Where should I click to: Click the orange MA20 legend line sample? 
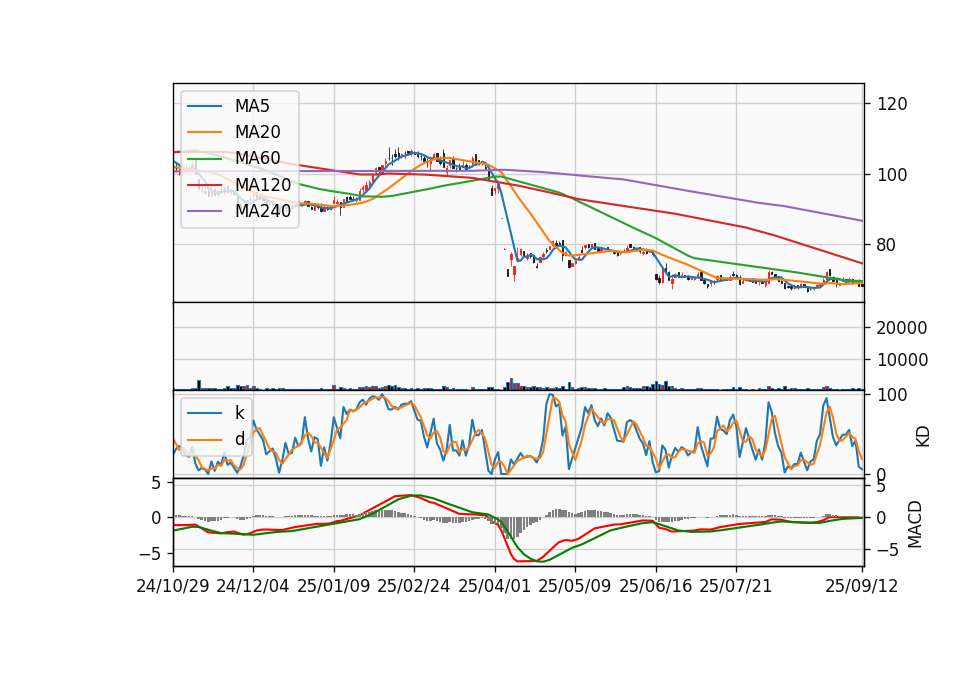point(204,132)
